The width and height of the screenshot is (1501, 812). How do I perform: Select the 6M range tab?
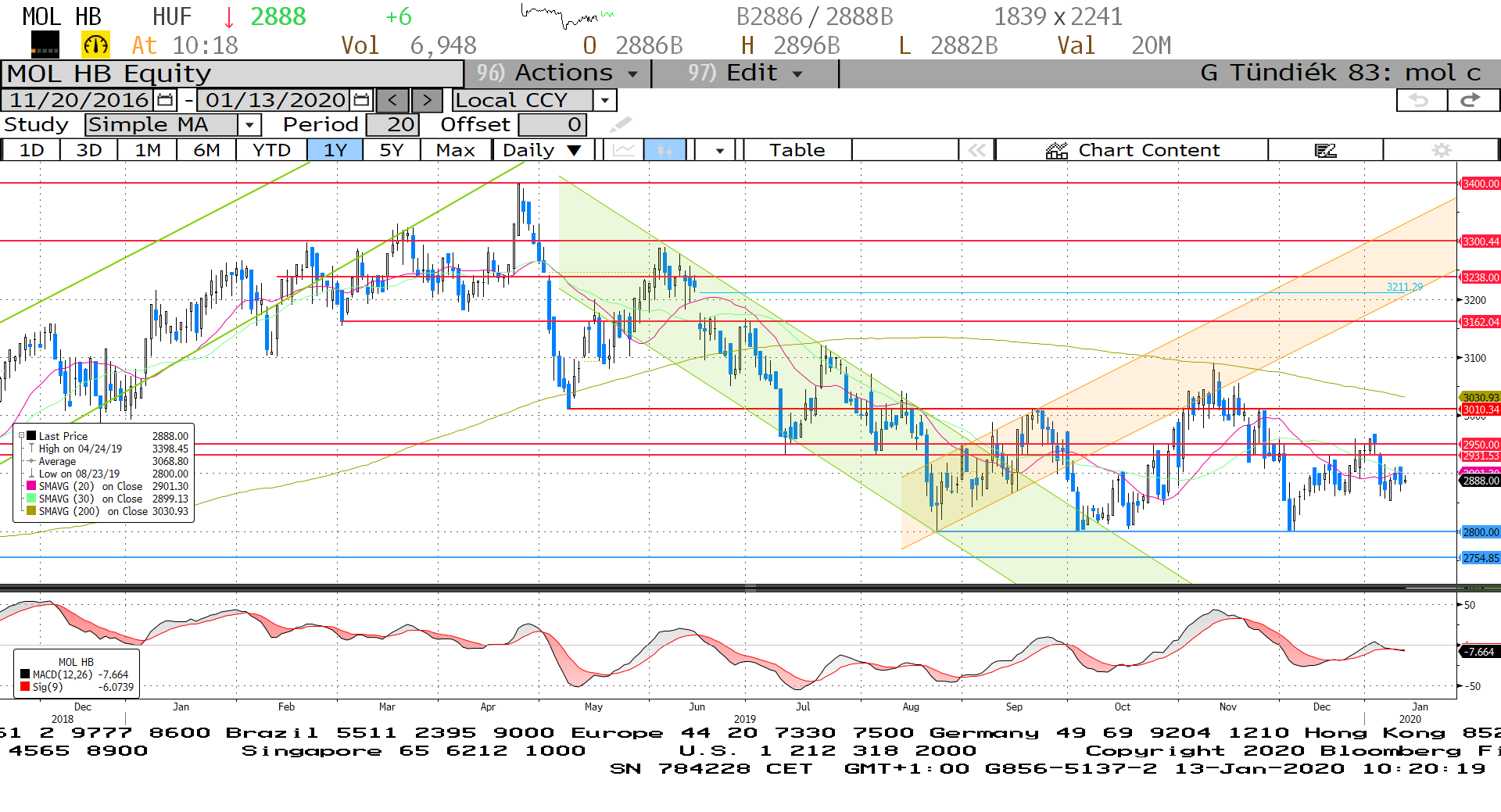[x=206, y=150]
